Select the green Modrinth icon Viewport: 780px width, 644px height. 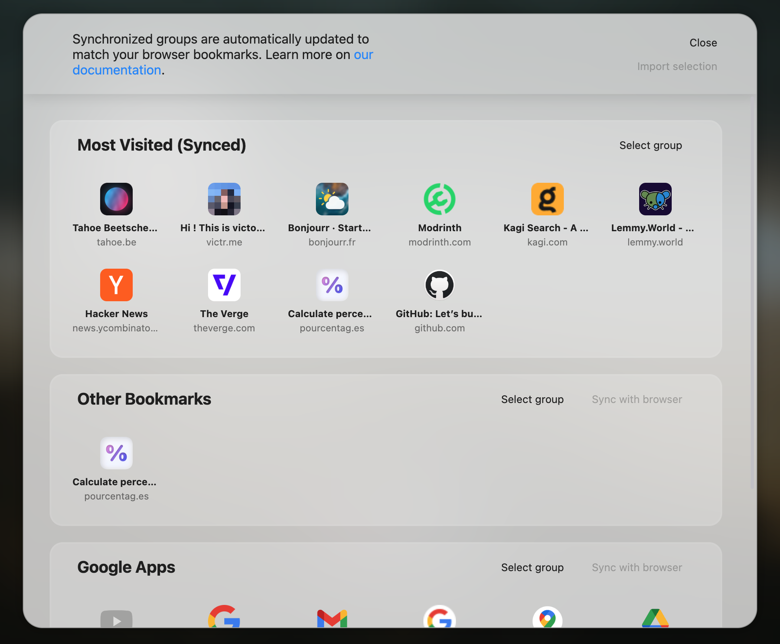click(x=440, y=199)
